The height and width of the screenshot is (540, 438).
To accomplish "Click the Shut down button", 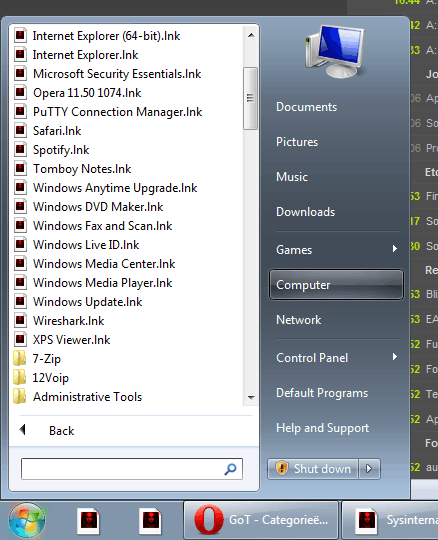I will (x=313, y=469).
